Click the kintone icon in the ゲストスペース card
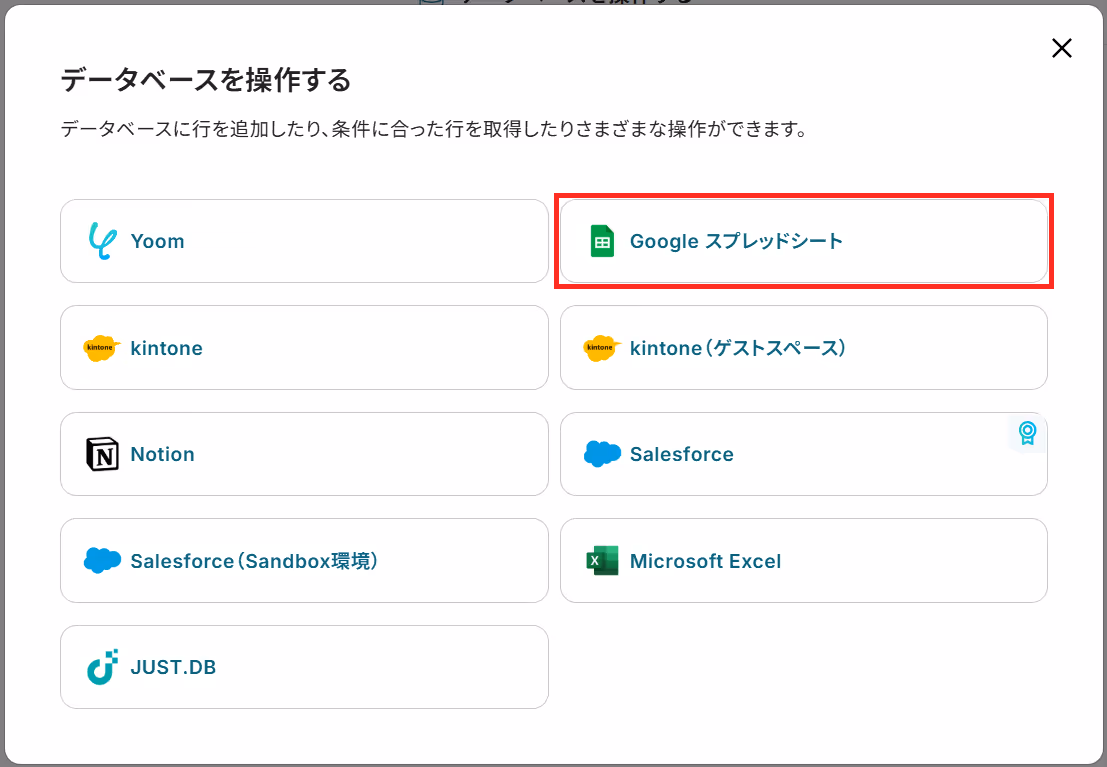The height and width of the screenshot is (767, 1107). tap(602, 347)
